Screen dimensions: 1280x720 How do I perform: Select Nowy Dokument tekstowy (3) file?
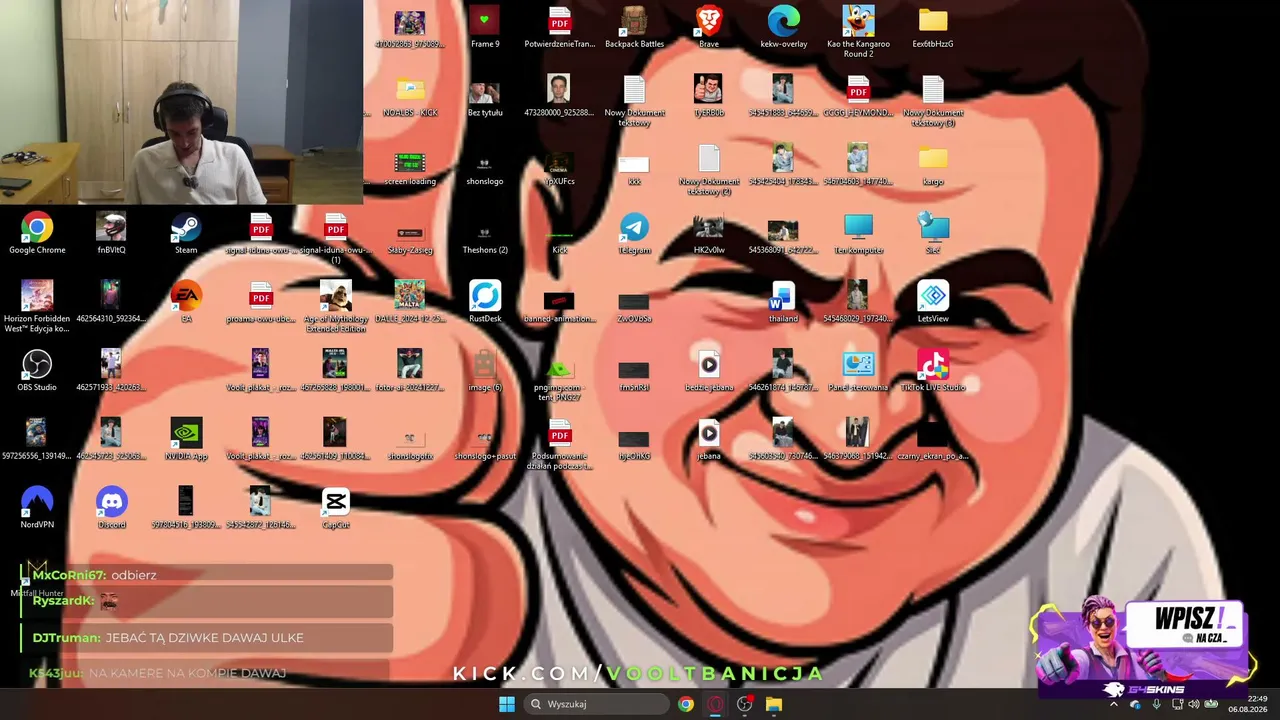(x=933, y=102)
